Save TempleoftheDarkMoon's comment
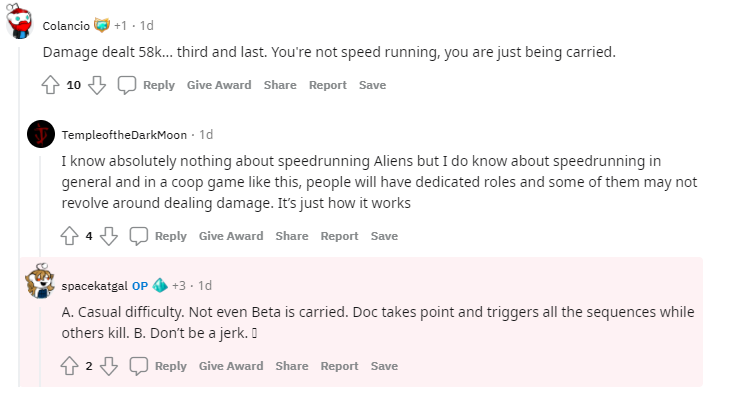 [x=384, y=236]
